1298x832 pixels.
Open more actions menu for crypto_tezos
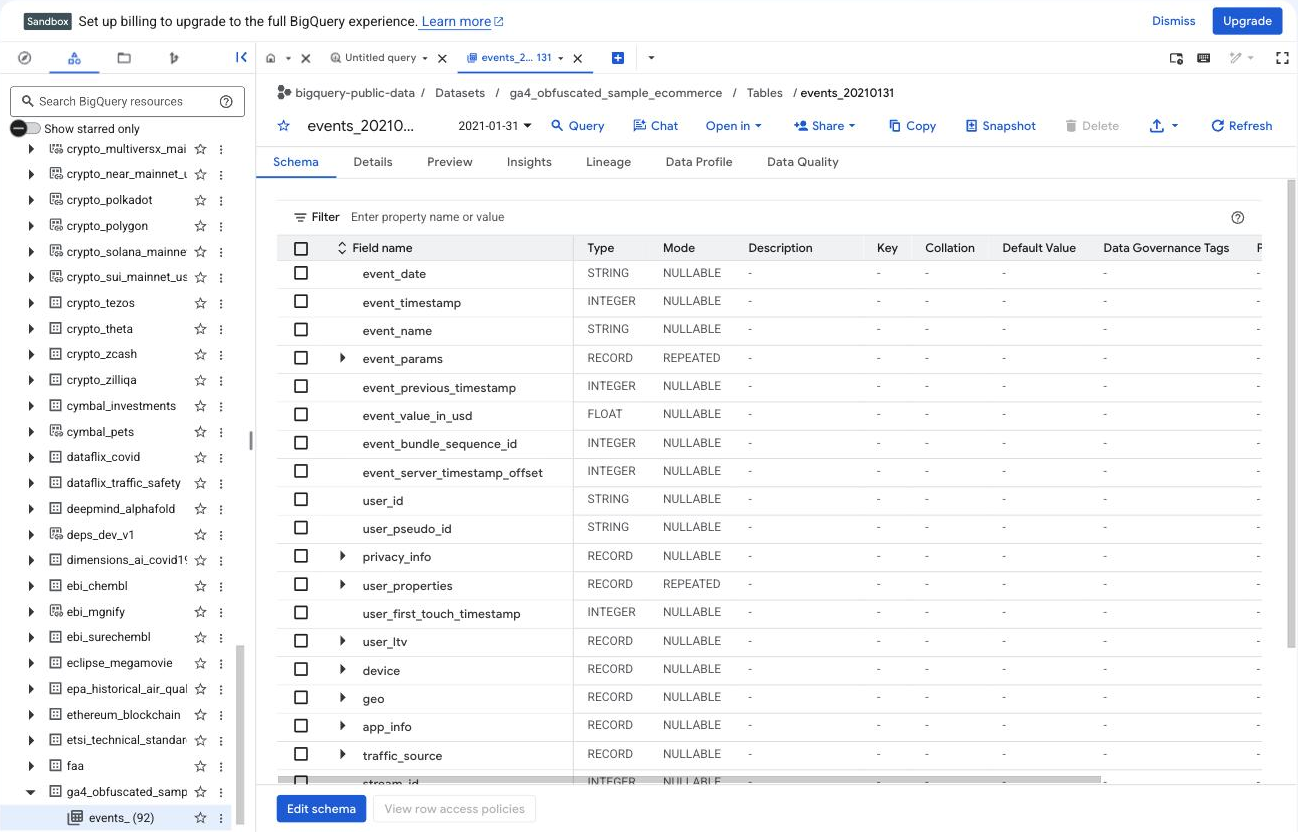tap(221, 303)
